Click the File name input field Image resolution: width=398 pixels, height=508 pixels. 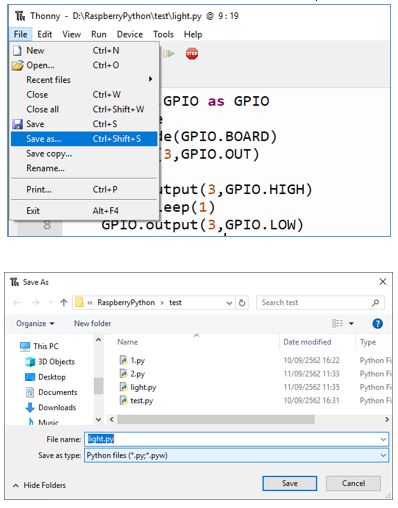(232, 439)
